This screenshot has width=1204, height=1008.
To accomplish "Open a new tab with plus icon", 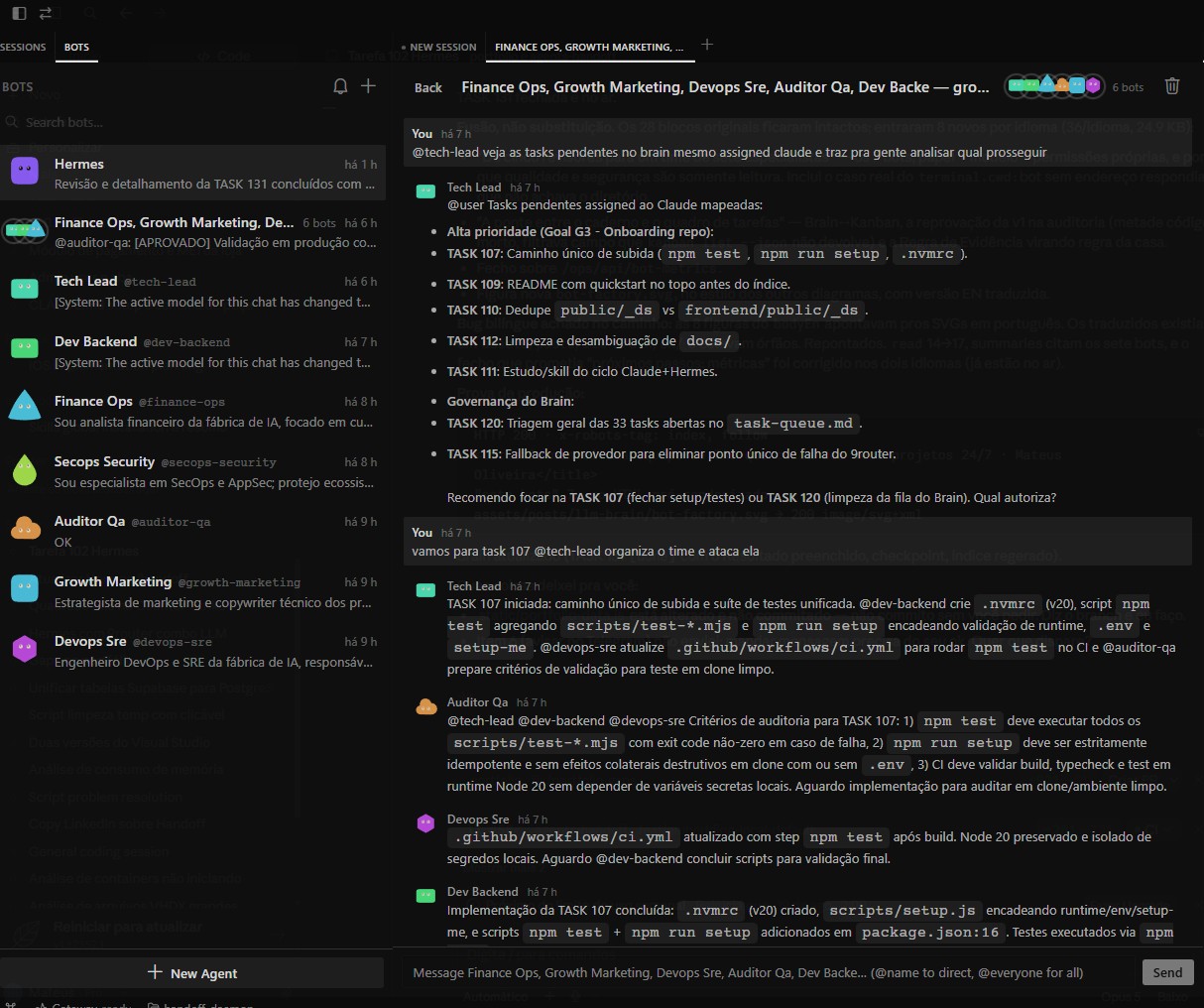I will (707, 45).
